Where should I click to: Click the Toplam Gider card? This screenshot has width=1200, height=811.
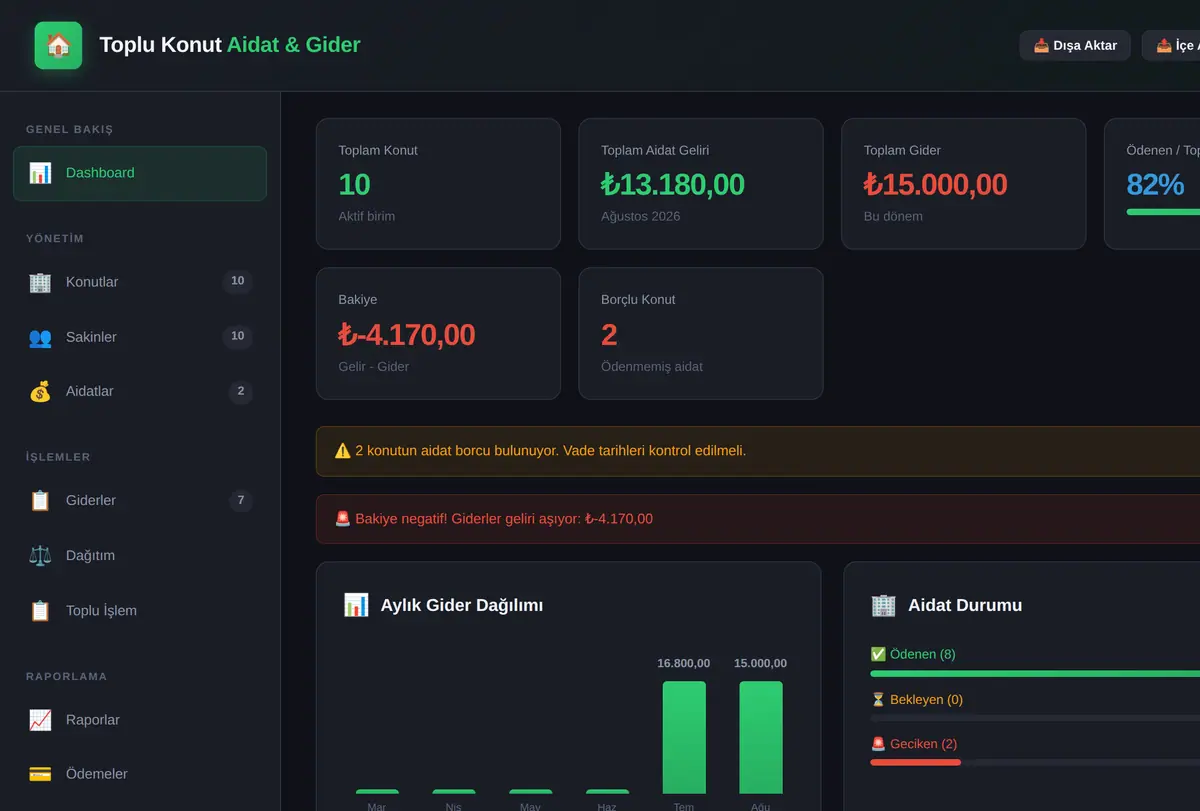click(x=964, y=184)
